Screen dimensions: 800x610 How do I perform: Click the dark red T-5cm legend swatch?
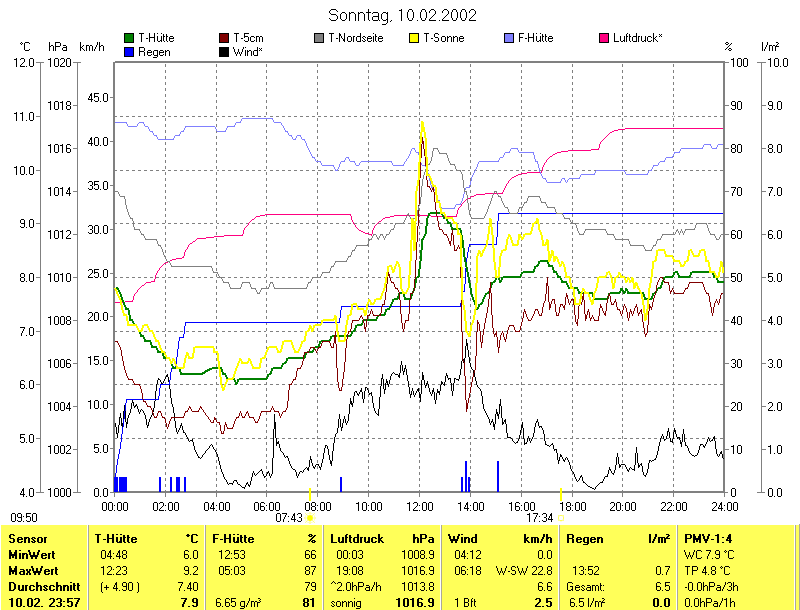pos(224,38)
